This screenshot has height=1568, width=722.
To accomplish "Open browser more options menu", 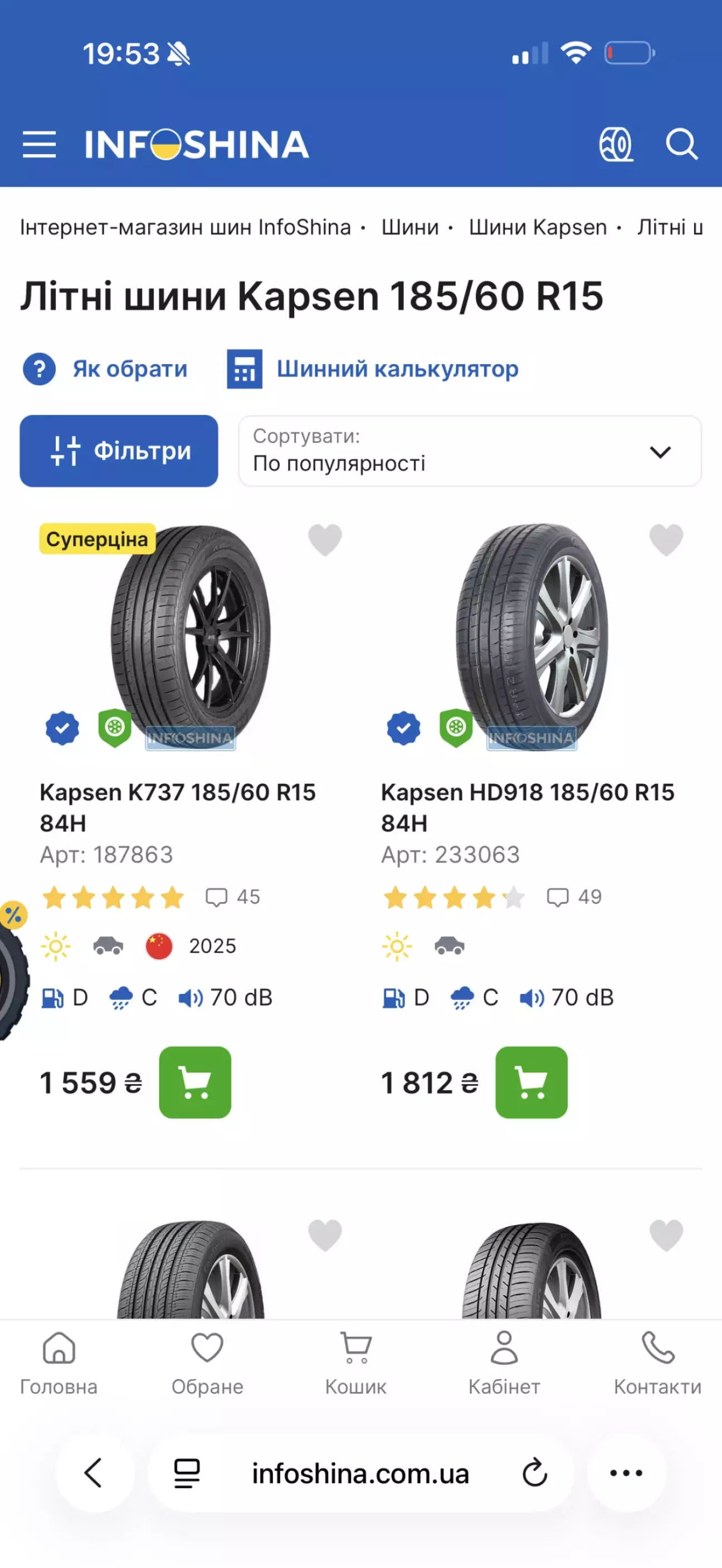I will [626, 1473].
